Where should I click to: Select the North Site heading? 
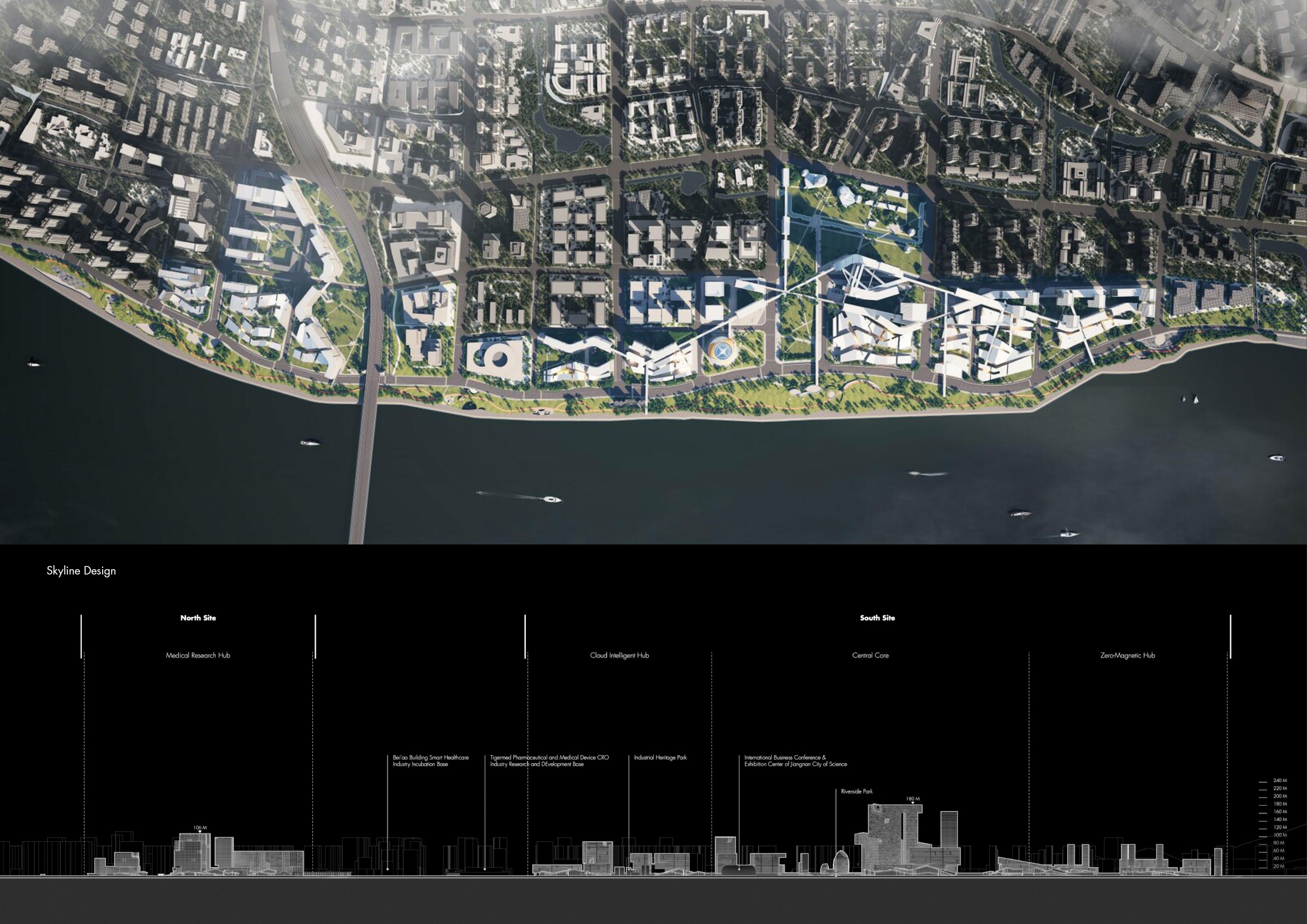198,618
